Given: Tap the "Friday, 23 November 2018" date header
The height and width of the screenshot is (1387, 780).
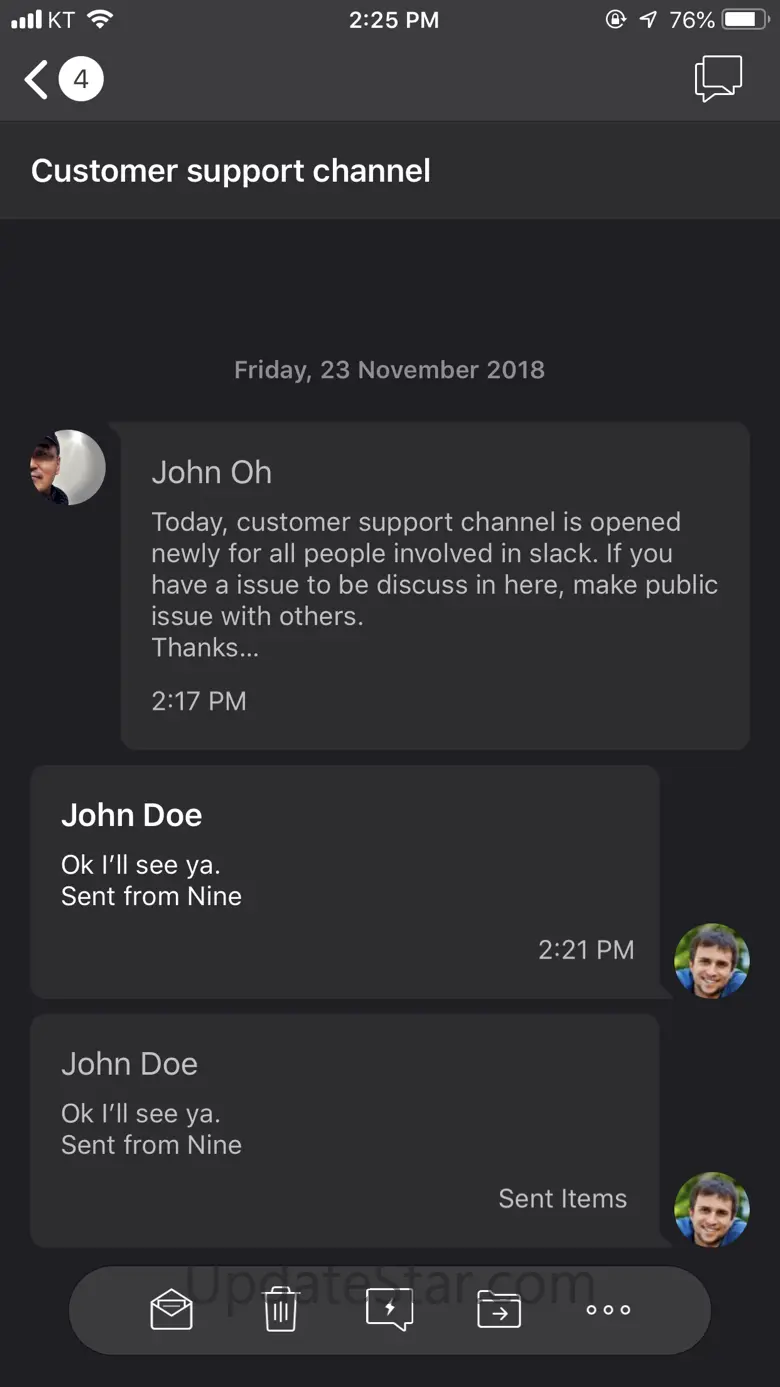Looking at the screenshot, I should click(389, 370).
